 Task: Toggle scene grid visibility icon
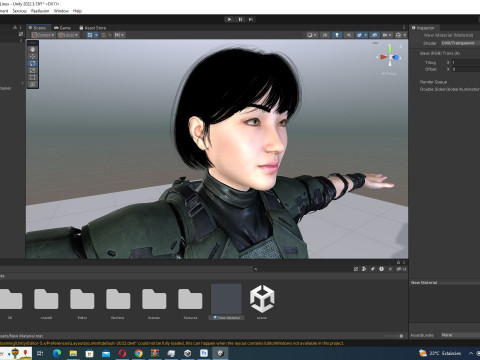[x=90, y=35]
